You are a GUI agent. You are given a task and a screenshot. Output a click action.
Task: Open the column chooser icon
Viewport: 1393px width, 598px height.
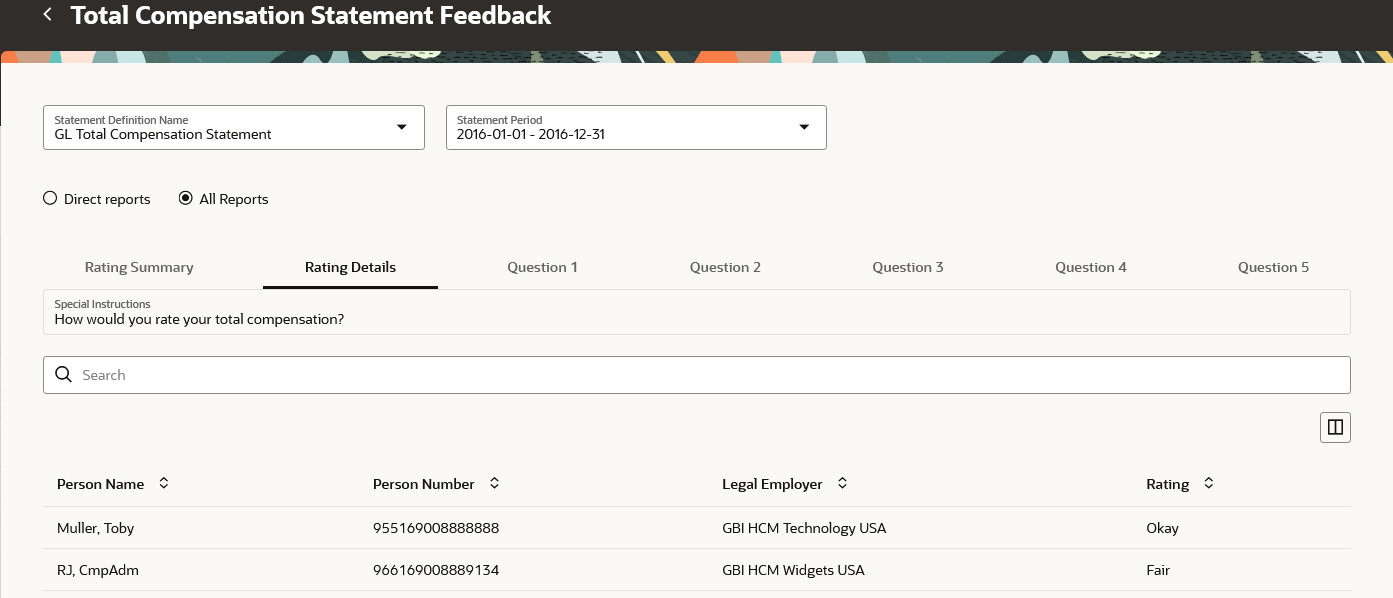(x=1335, y=427)
